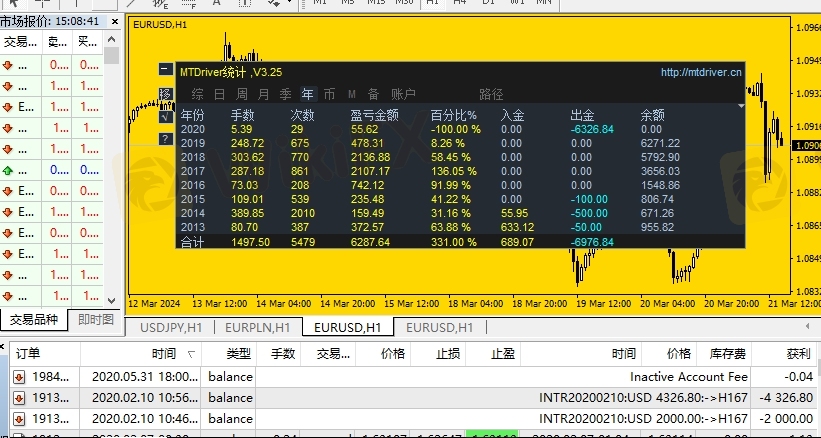Click the 6287.64 total profit value
The height and width of the screenshot is (438, 821).
click(370, 242)
